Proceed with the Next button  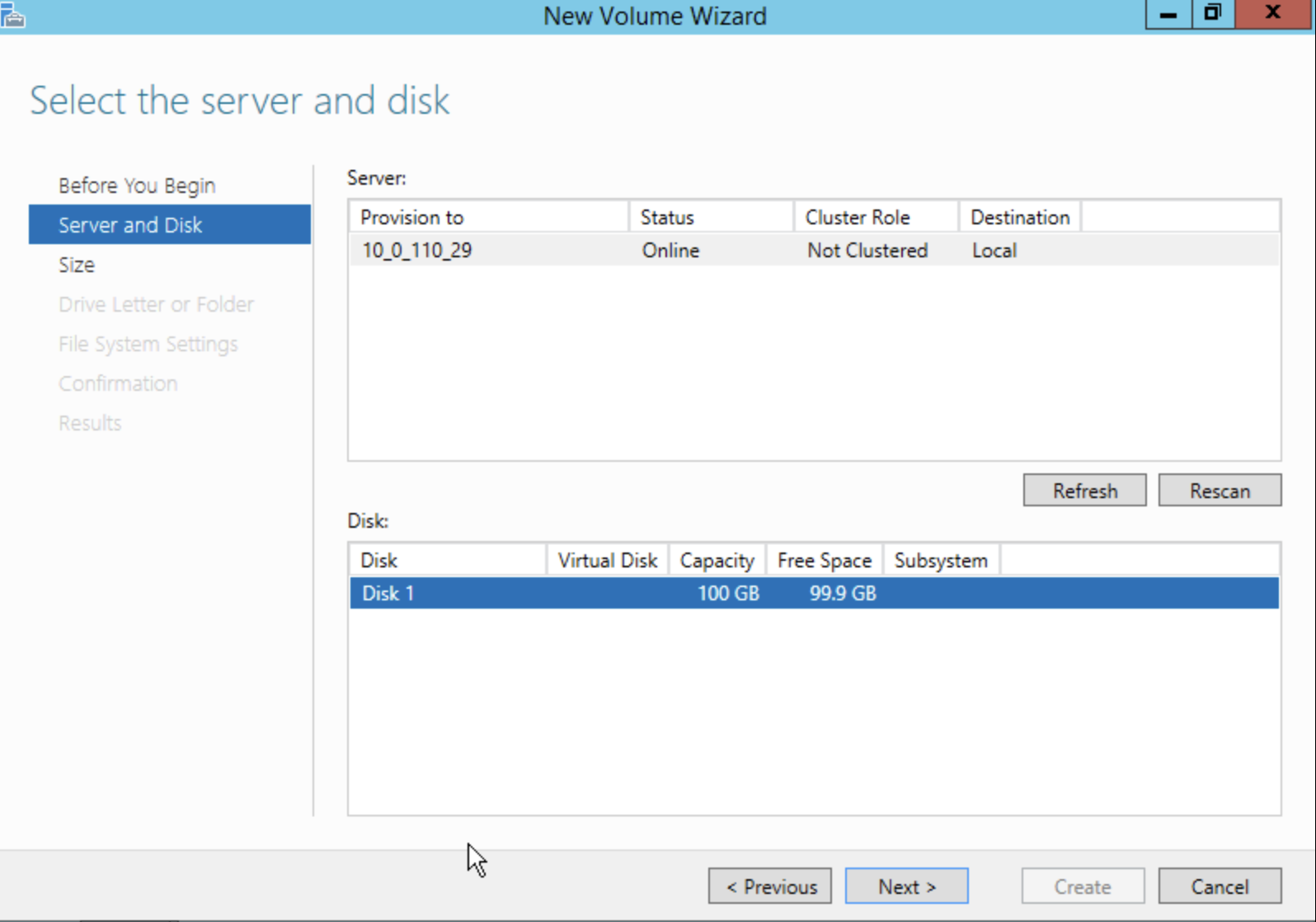pos(906,887)
